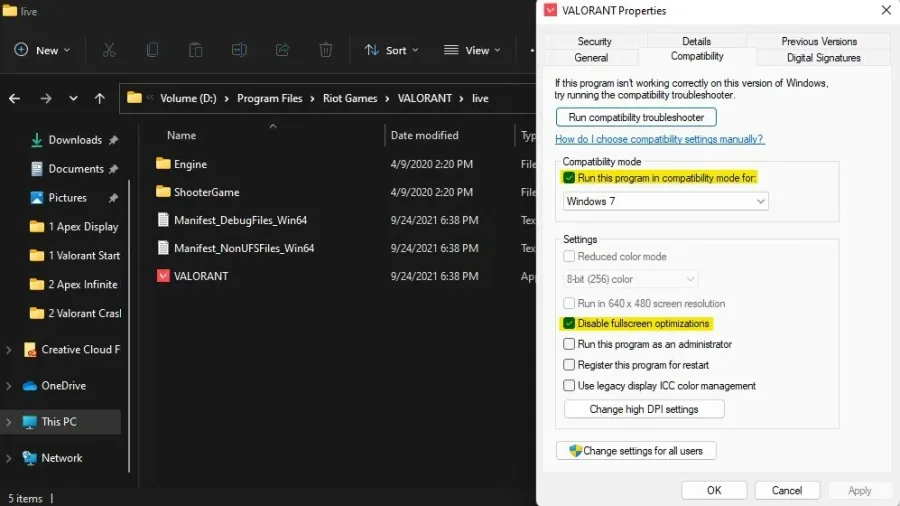Sort by the Date modified column
The width and height of the screenshot is (900, 506).
click(x=425, y=135)
